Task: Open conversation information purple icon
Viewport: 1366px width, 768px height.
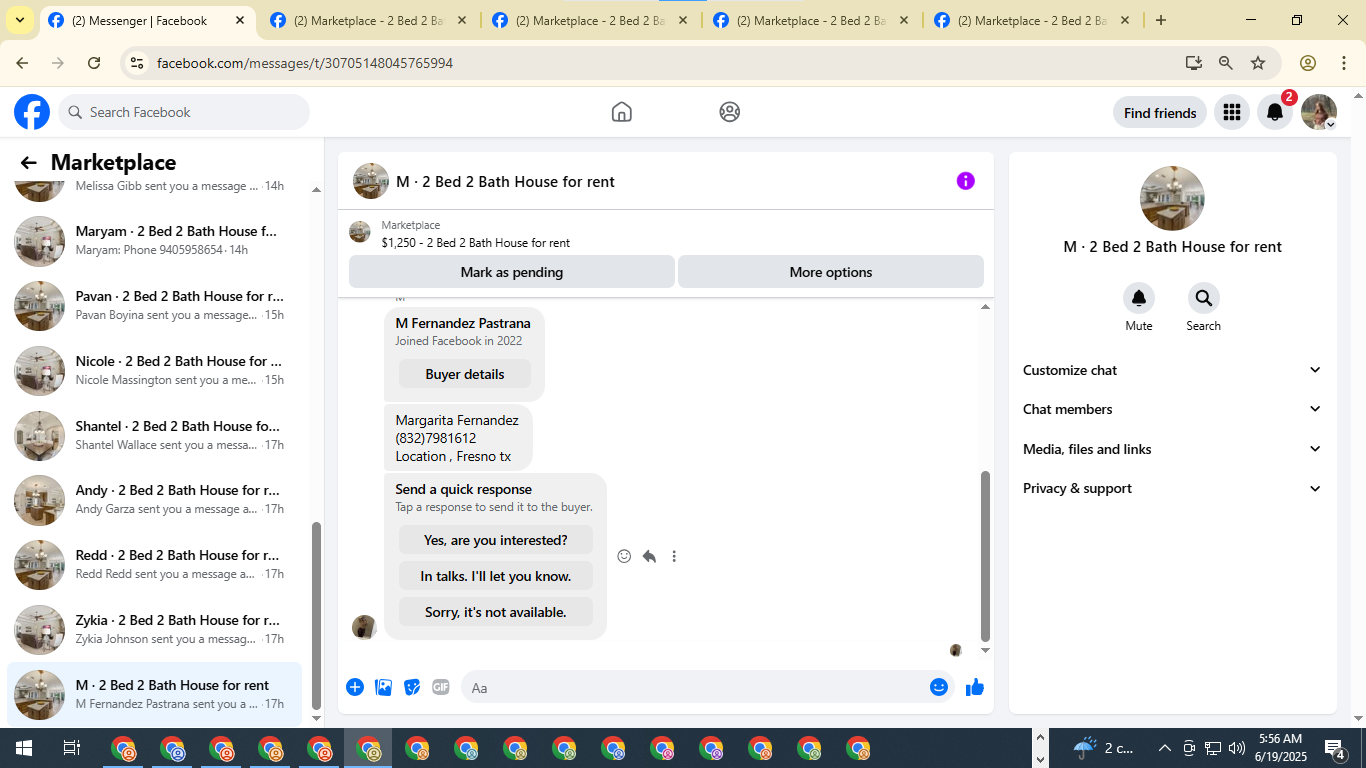Action: (x=965, y=181)
